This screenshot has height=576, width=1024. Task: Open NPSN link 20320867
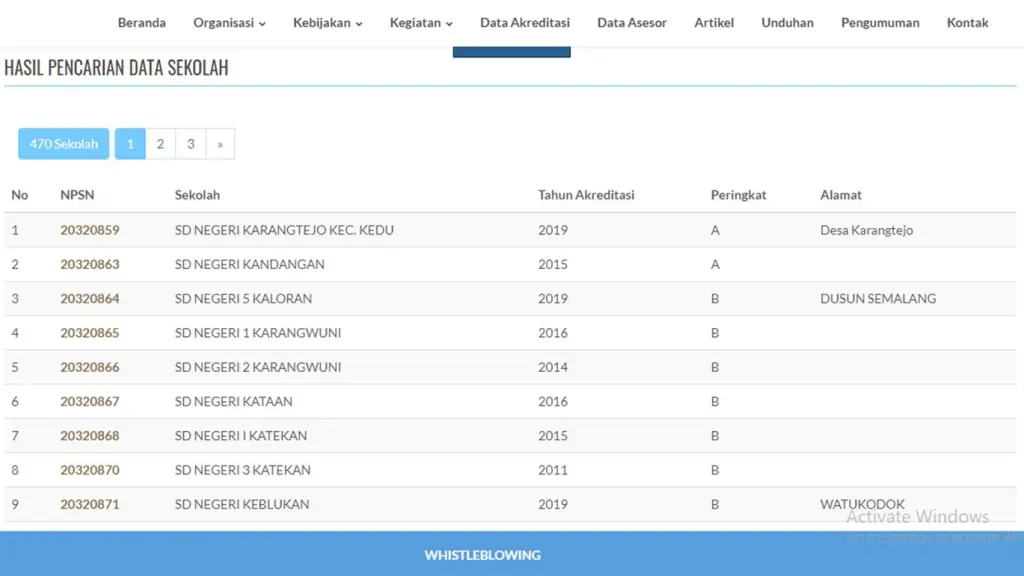[x=89, y=402]
